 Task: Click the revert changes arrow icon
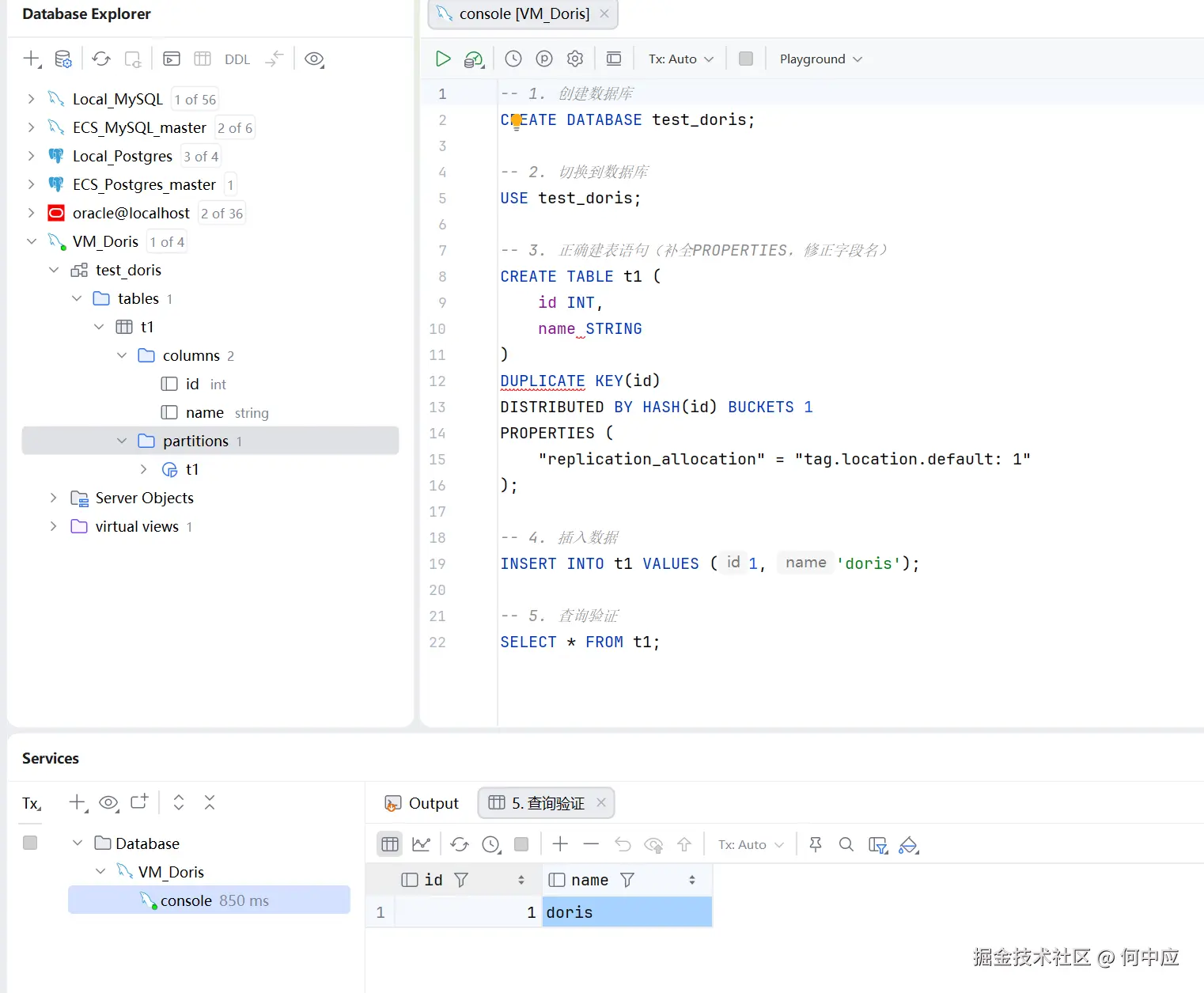click(x=623, y=844)
